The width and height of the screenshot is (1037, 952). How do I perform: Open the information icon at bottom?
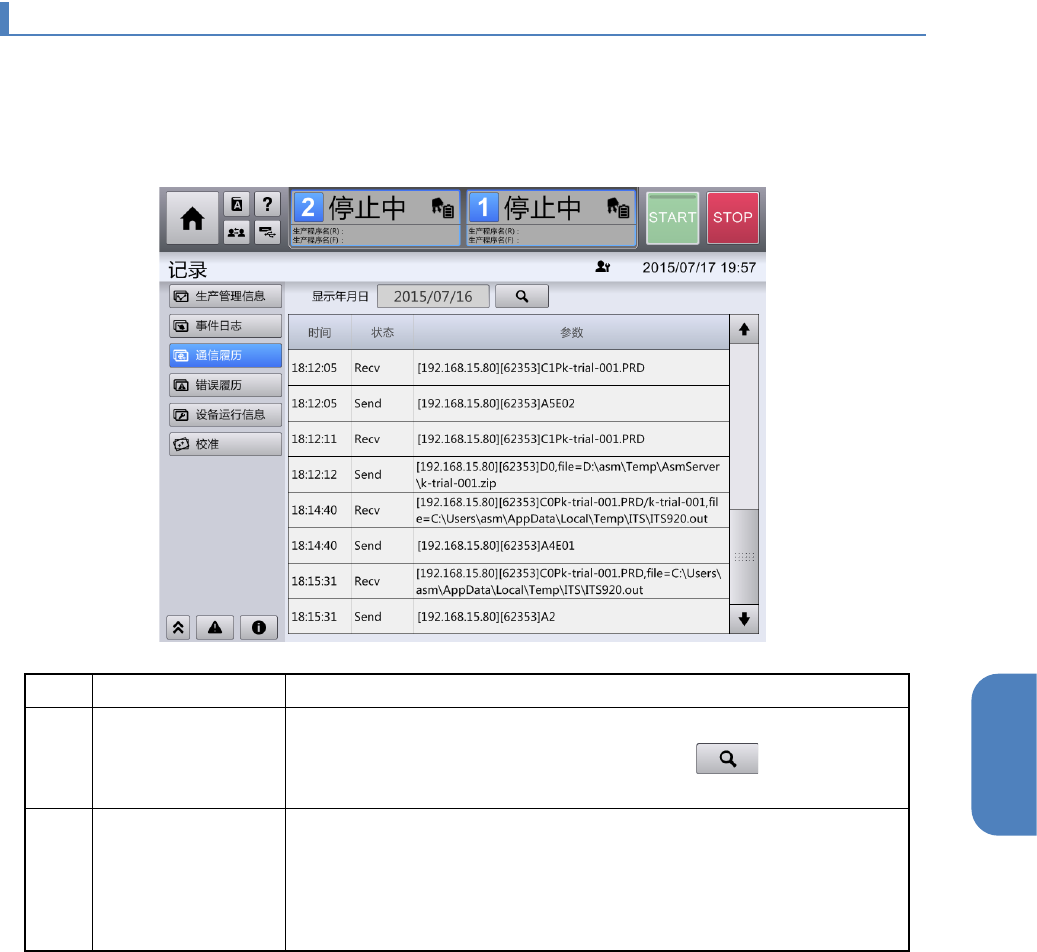click(x=259, y=627)
